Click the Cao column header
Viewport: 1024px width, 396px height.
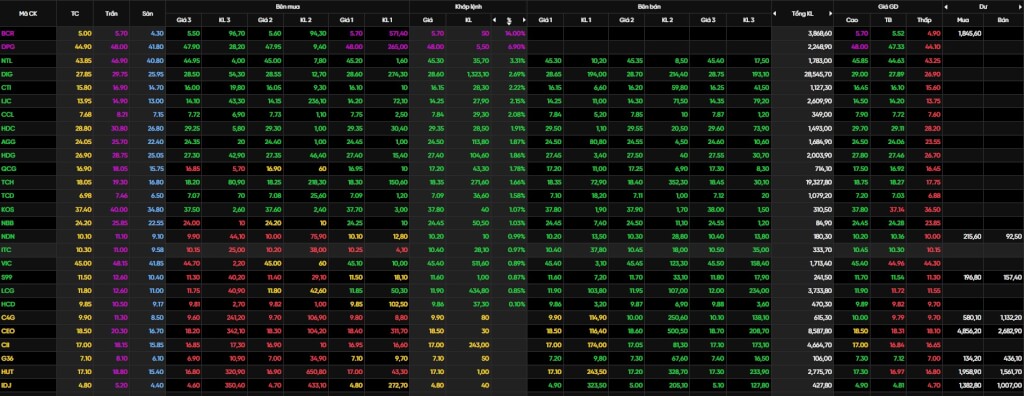coord(852,20)
